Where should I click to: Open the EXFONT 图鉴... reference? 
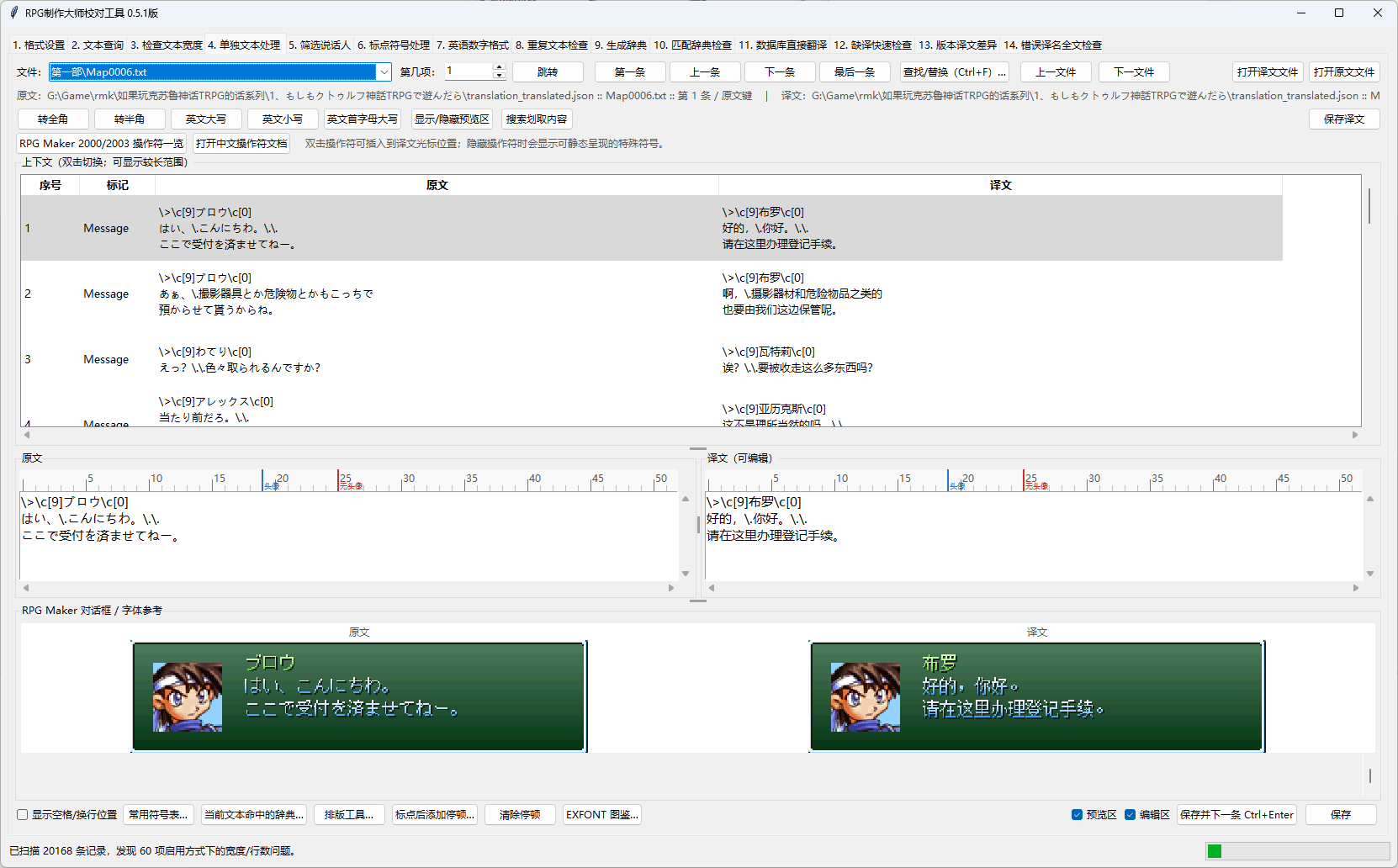pos(602,815)
